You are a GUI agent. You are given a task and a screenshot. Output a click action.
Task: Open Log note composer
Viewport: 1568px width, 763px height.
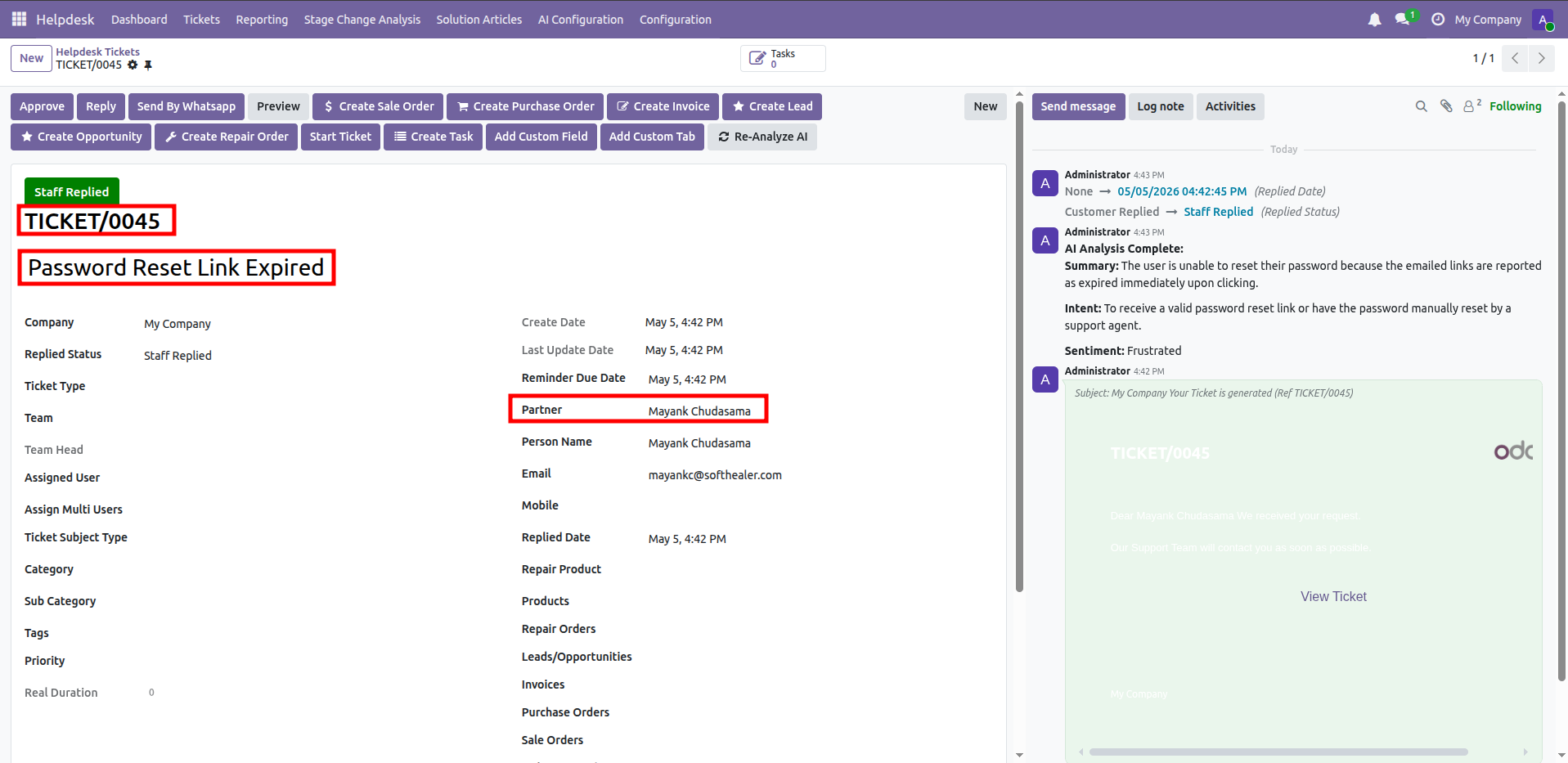[x=1161, y=106]
